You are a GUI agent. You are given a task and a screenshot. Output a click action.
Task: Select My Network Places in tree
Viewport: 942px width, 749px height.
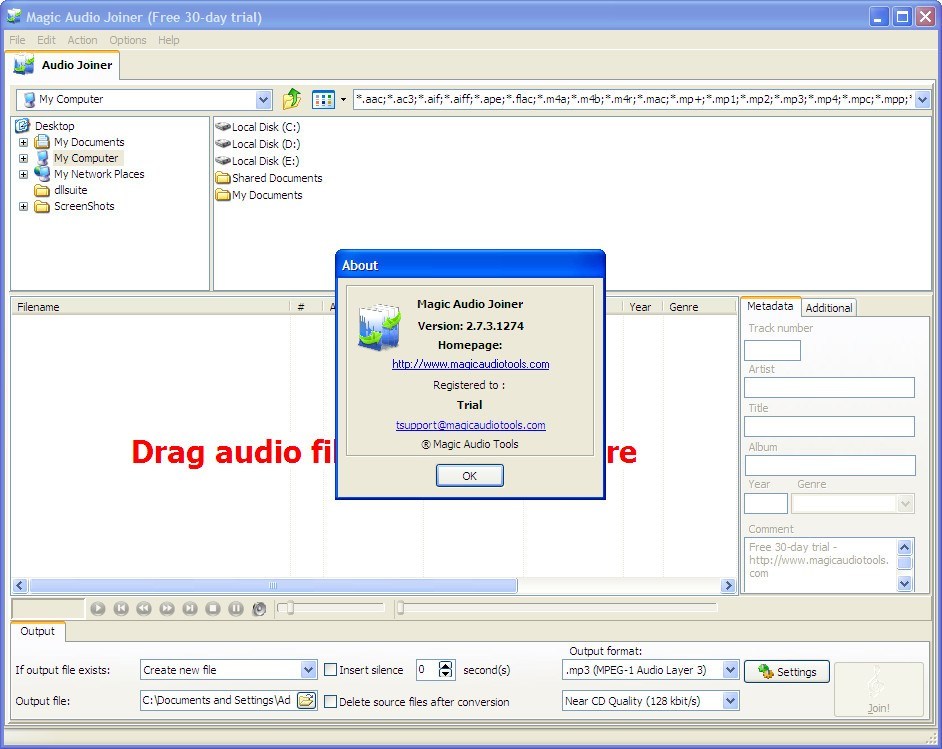(99, 174)
